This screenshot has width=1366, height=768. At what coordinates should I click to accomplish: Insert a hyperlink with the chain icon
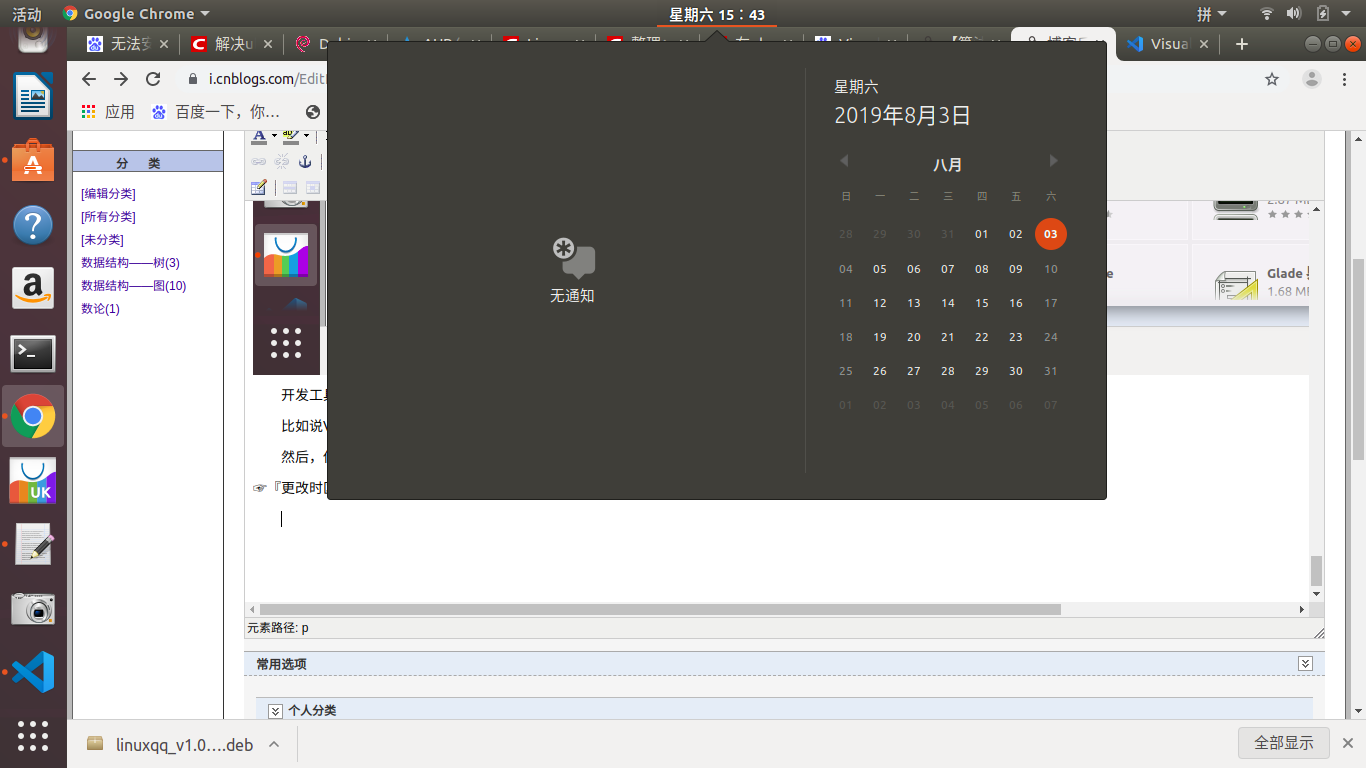click(258, 161)
